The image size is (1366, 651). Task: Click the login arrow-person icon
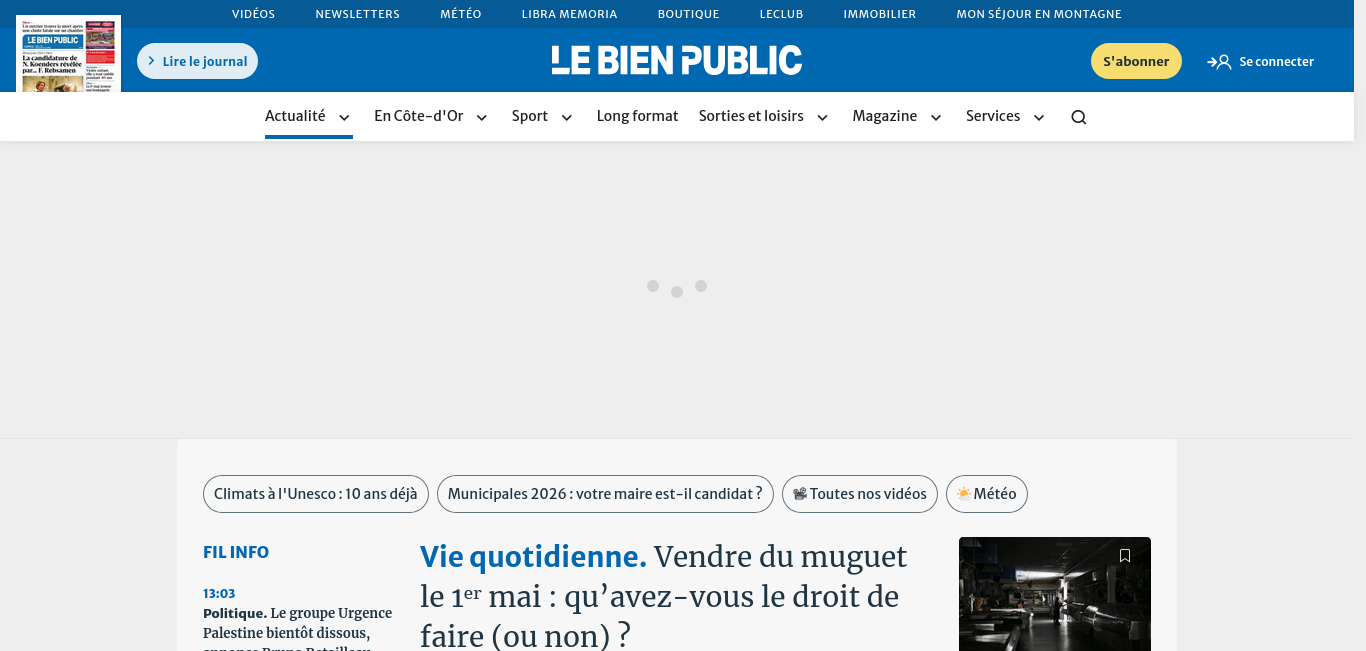click(x=1219, y=62)
